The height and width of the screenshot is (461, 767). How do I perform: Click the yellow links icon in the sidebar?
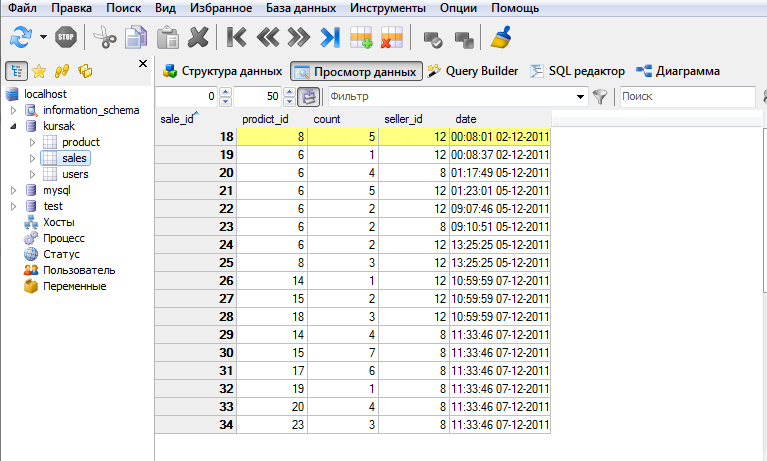[62, 71]
